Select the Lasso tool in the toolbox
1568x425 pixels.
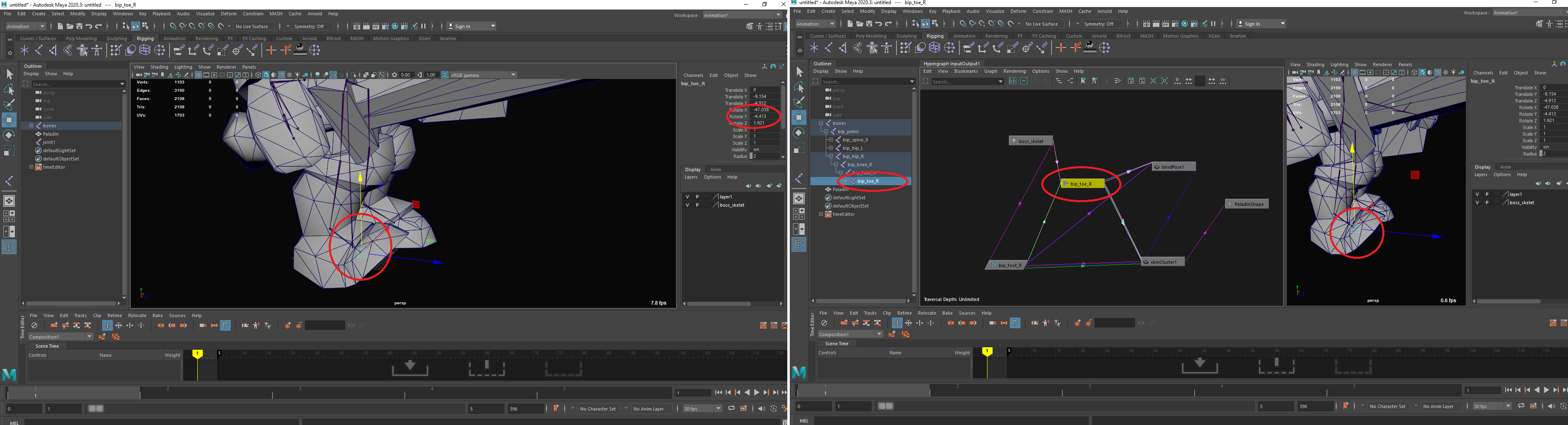tap(9, 89)
